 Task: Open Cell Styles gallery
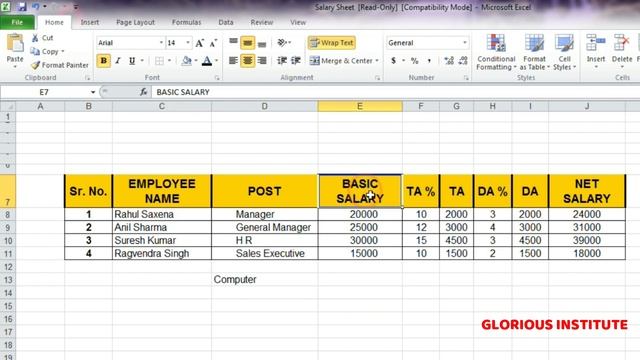point(564,52)
